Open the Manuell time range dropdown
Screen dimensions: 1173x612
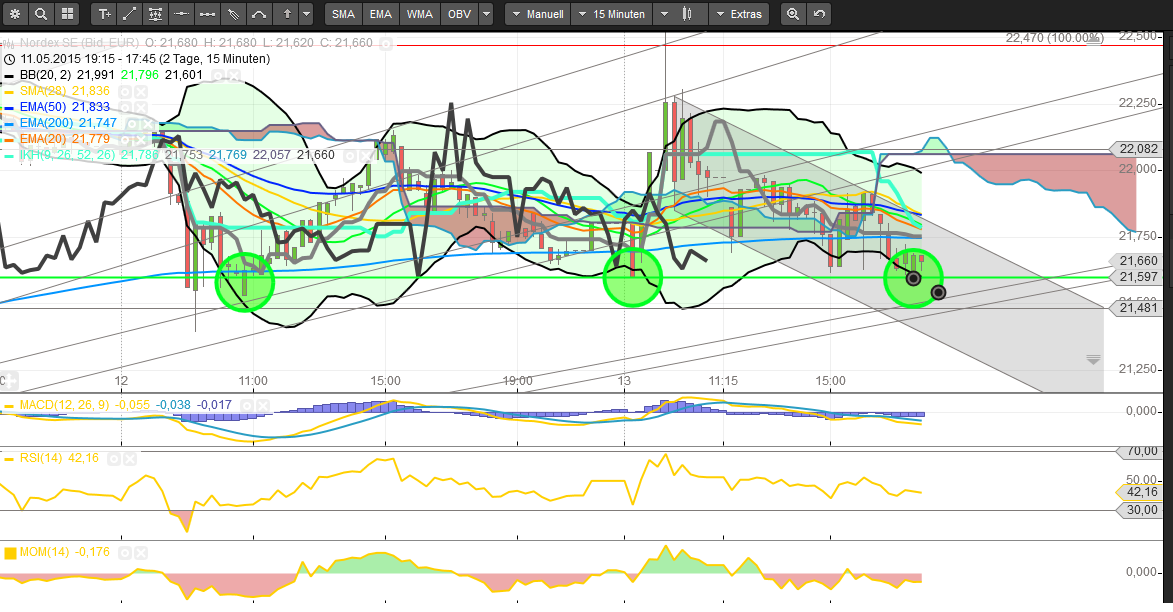(x=538, y=13)
